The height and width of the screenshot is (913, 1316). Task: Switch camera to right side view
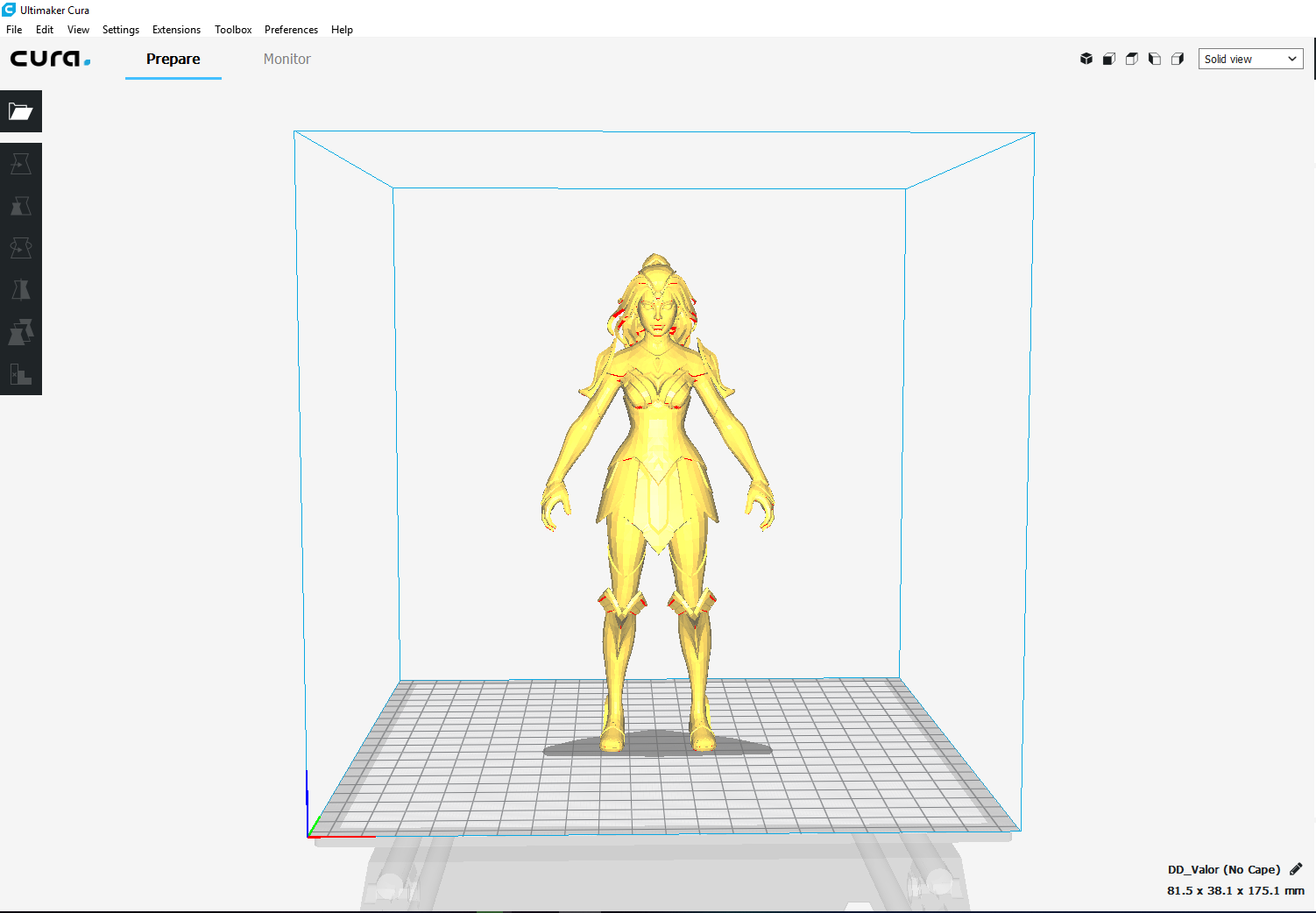click(1178, 59)
